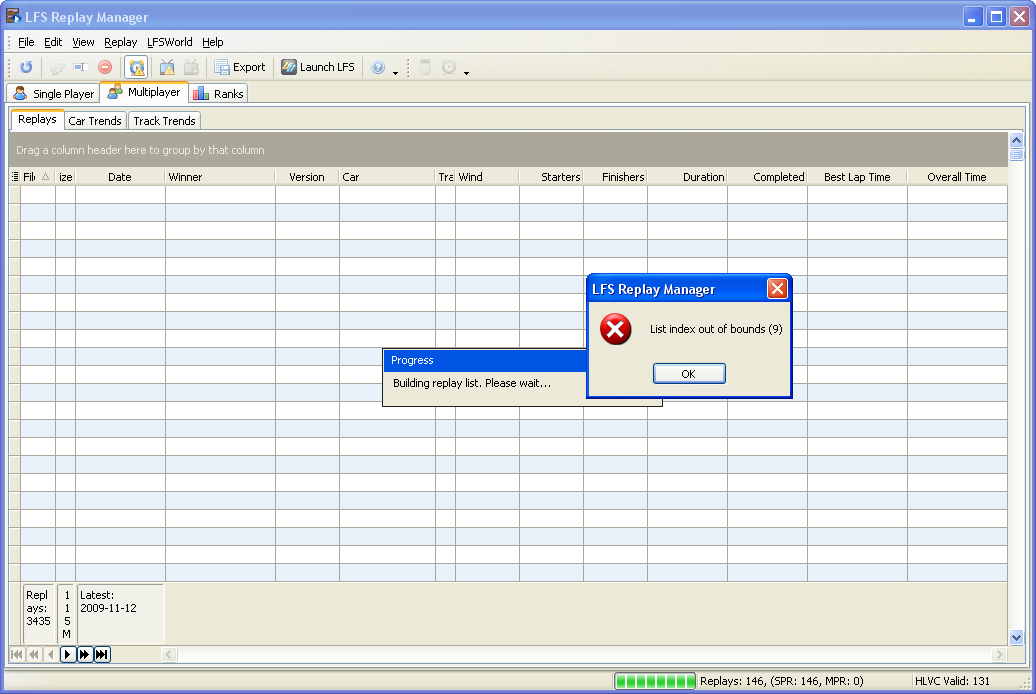Switch to the Single Player tab
Screen dimensions: 1036x694
pos(54,93)
